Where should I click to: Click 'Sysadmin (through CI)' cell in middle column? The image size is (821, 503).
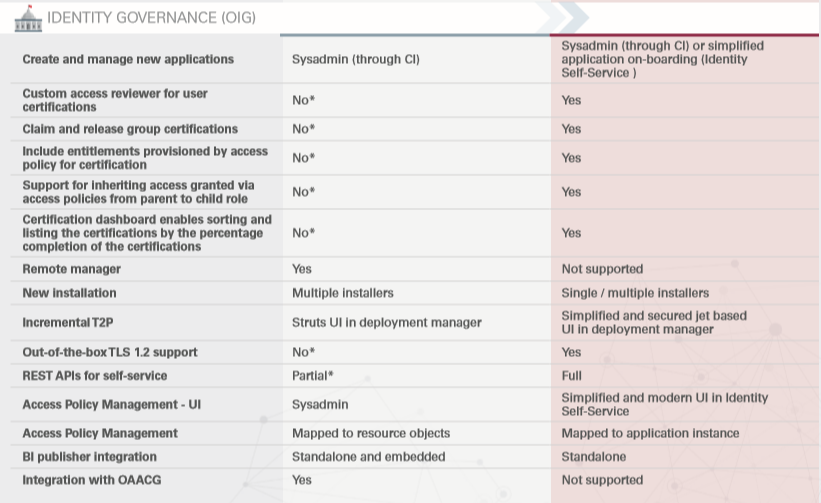tap(355, 59)
